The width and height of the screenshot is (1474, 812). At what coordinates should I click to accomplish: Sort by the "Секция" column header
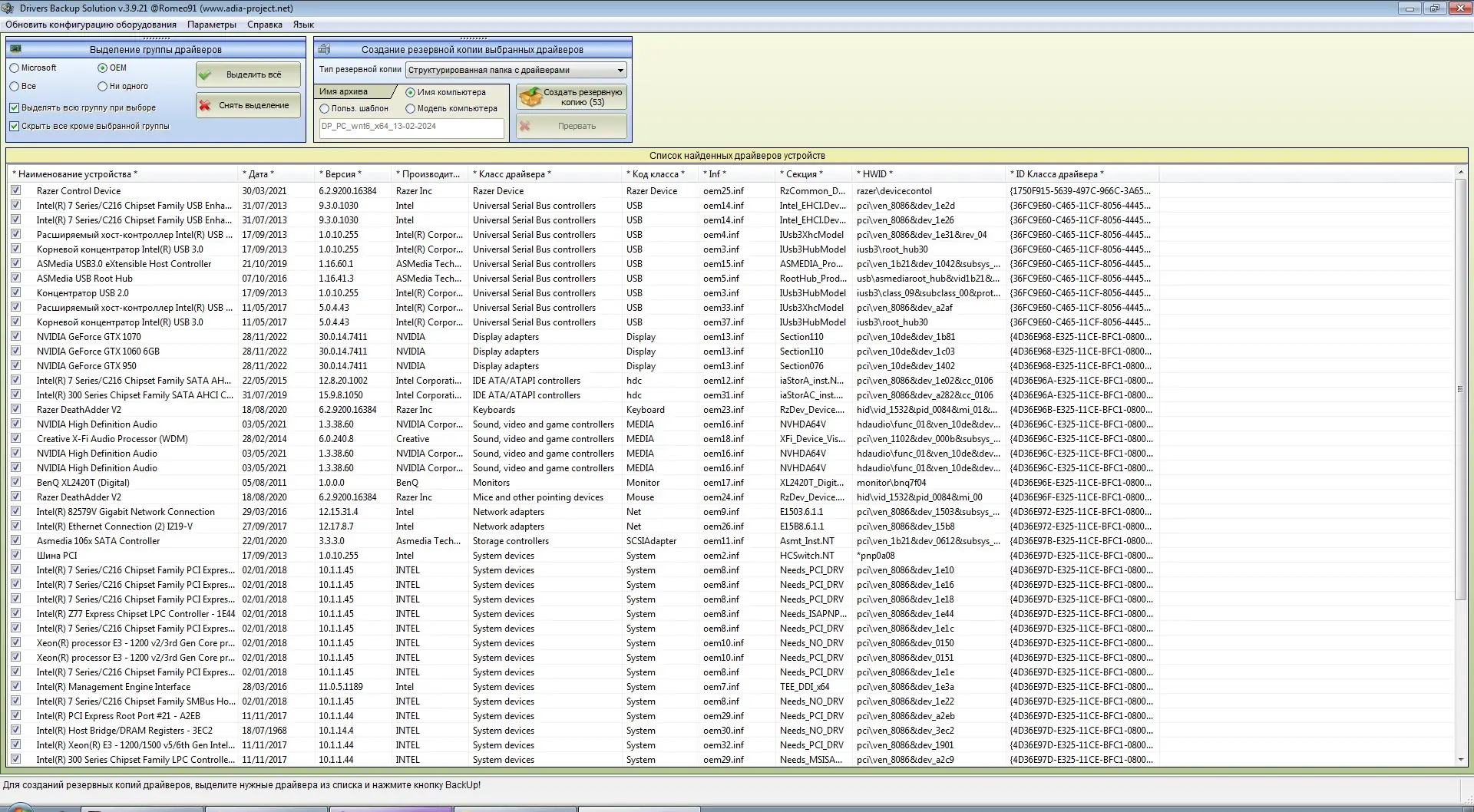click(813, 174)
